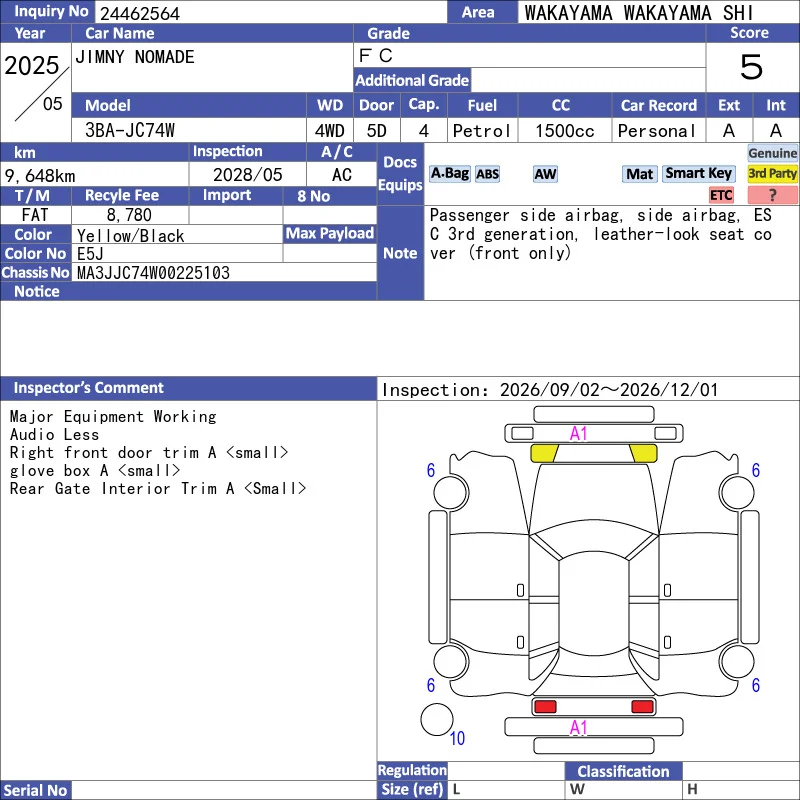Click the yellow 3rd Party badge

pyautogui.click(x=772, y=173)
